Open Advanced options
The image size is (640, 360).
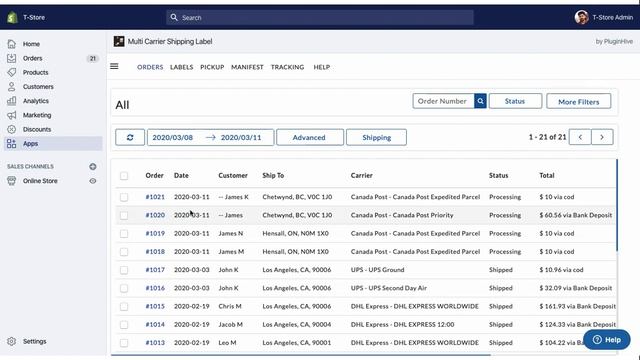310,137
